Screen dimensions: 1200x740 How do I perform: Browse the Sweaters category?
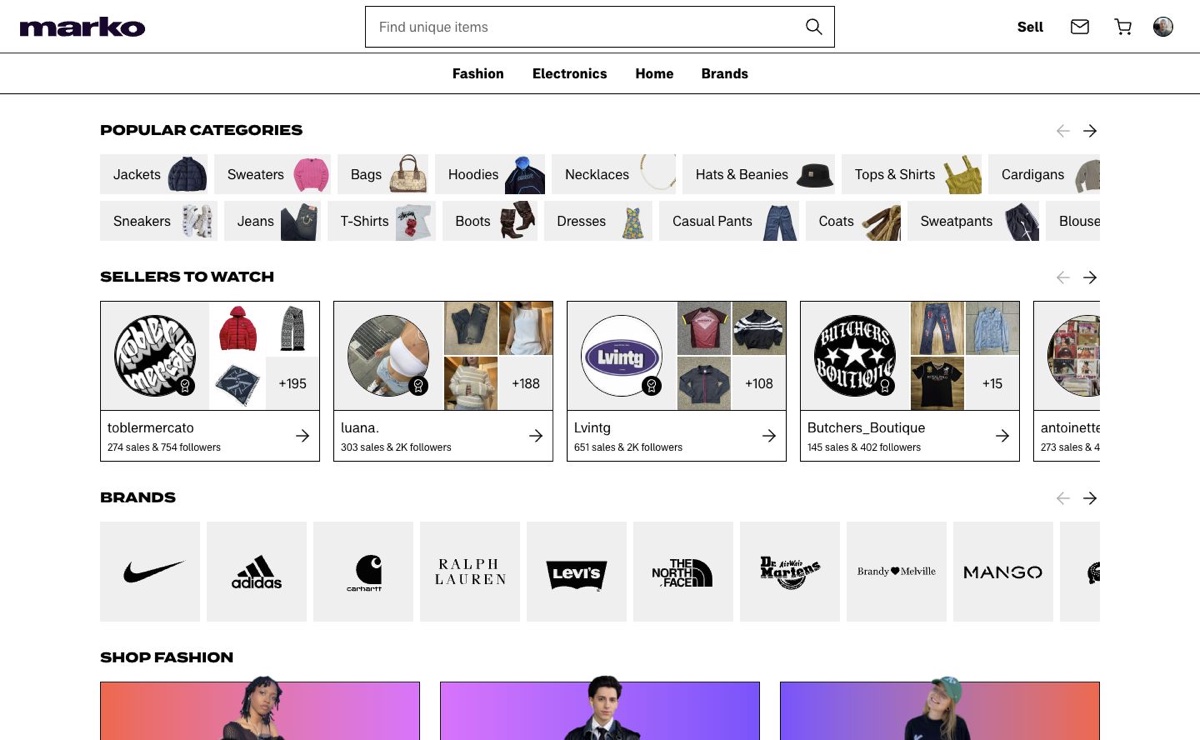coord(272,174)
